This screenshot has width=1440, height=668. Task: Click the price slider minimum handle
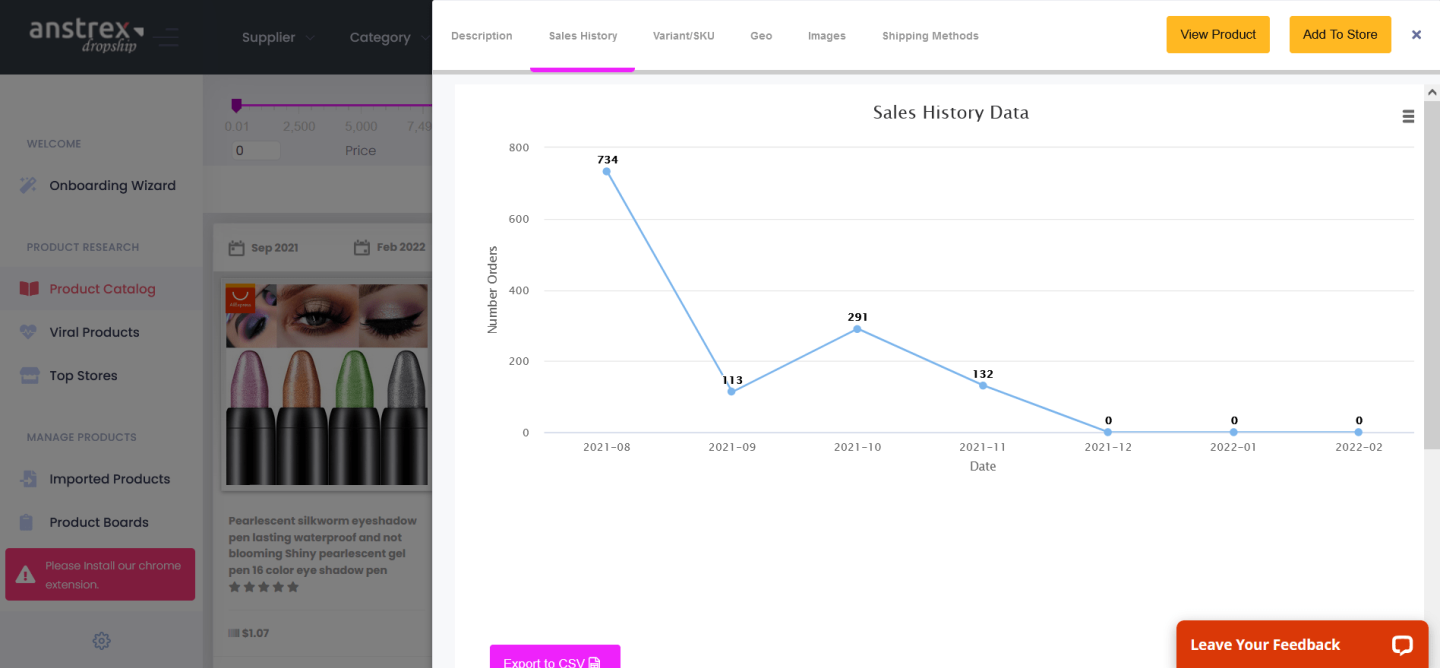click(237, 105)
